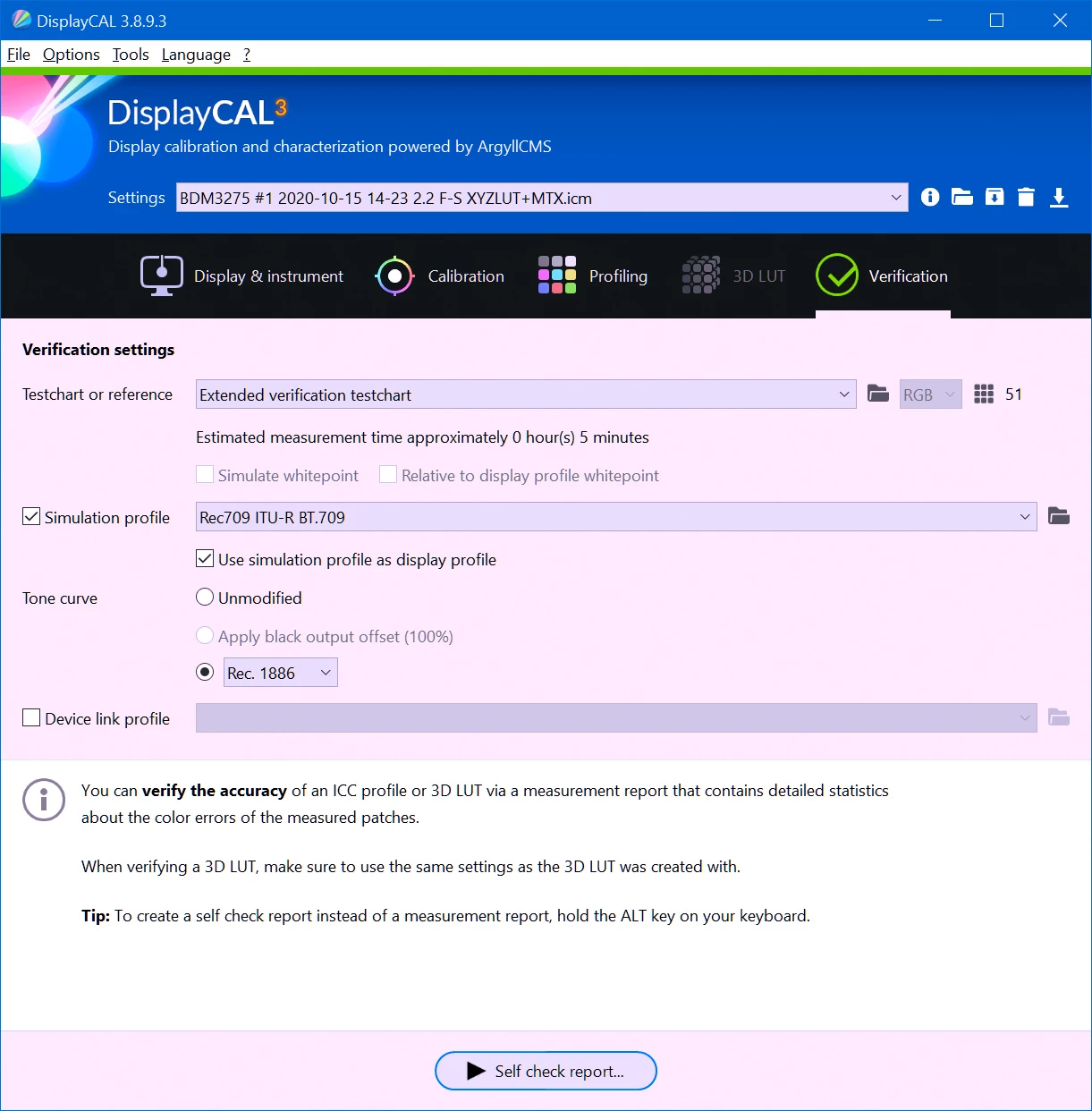Click disabled device link profile folder icon

pos(1059,717)
